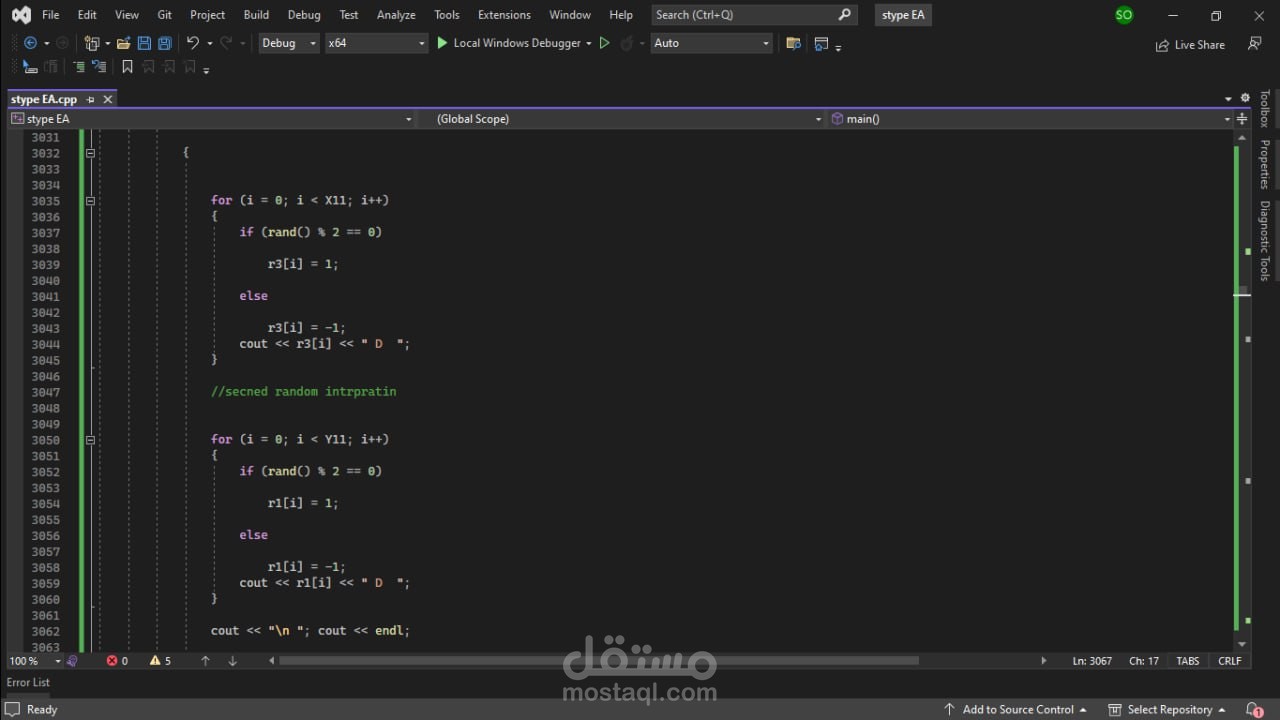Collapse the for loop at line 3035

(x=90, y=201)
